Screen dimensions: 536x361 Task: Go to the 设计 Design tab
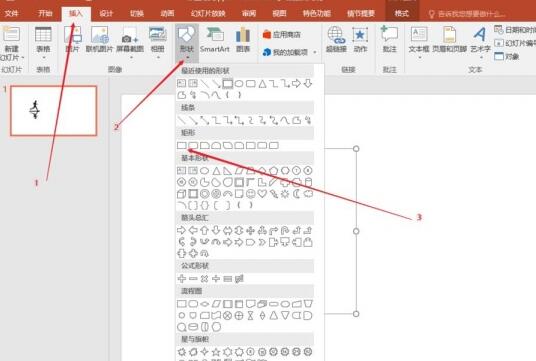click(x=106, y=14)
